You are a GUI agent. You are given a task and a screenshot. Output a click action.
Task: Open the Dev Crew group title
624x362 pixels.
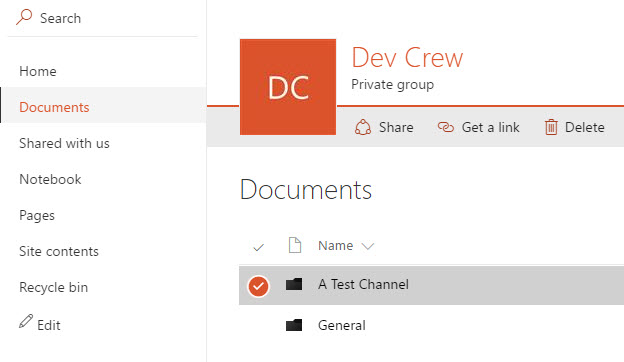(x=407, y=58)
